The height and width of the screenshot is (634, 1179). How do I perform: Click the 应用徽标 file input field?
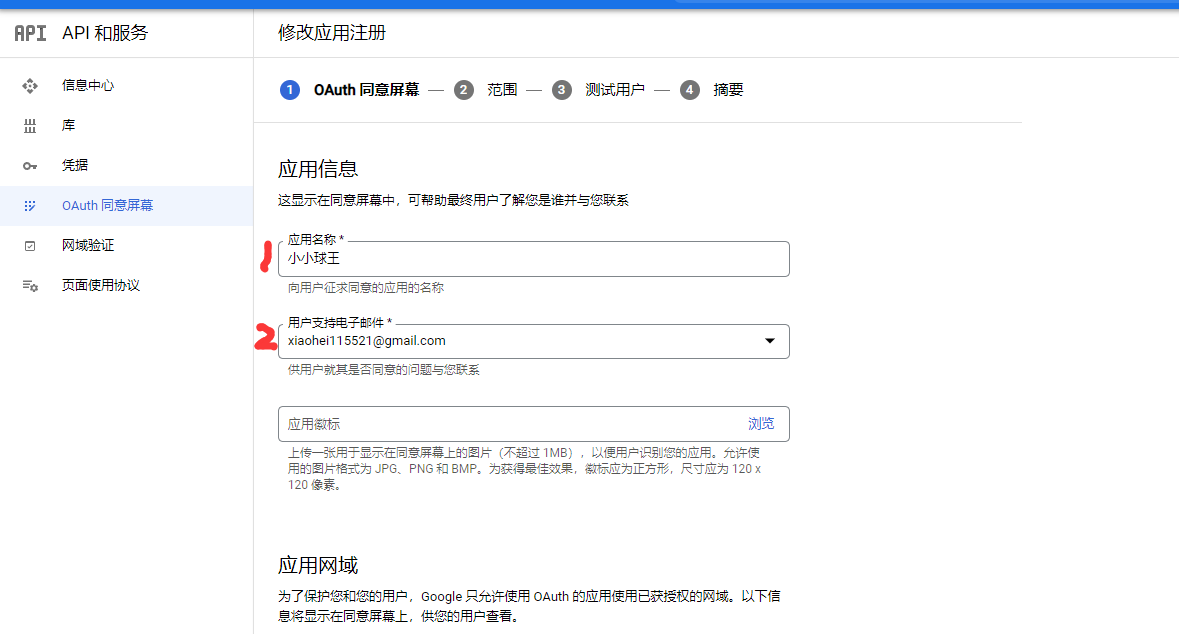click(x=505, y=424)
